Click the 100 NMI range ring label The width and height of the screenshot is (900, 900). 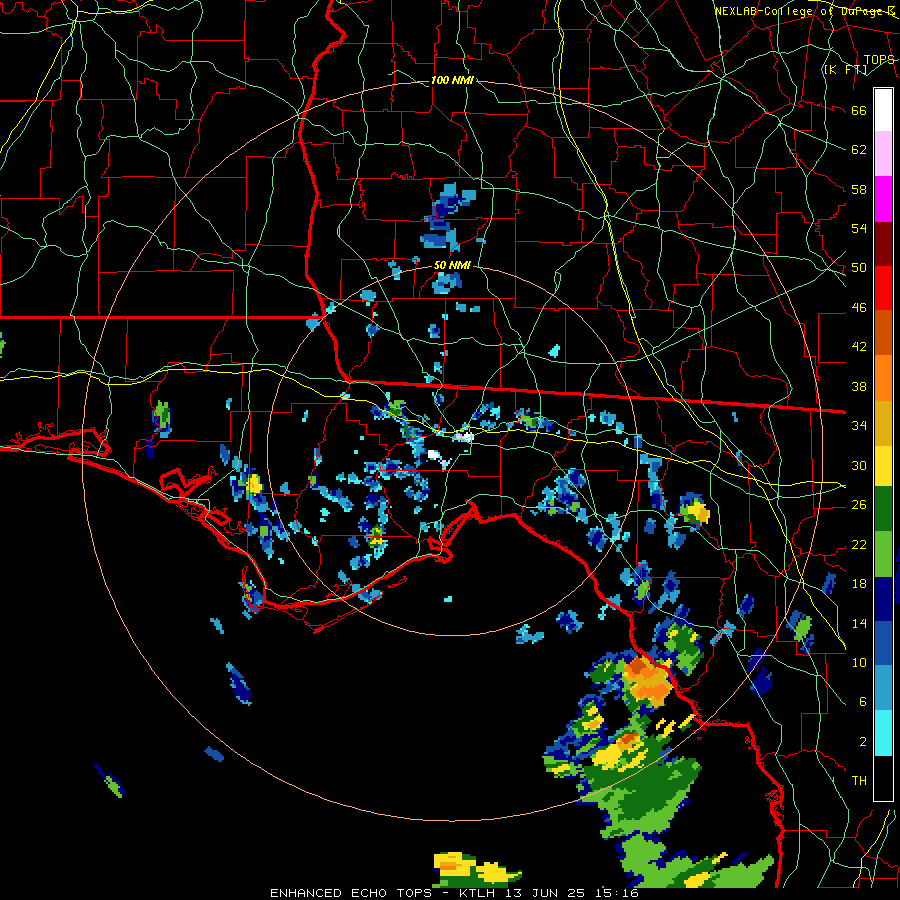click(452, 80)
